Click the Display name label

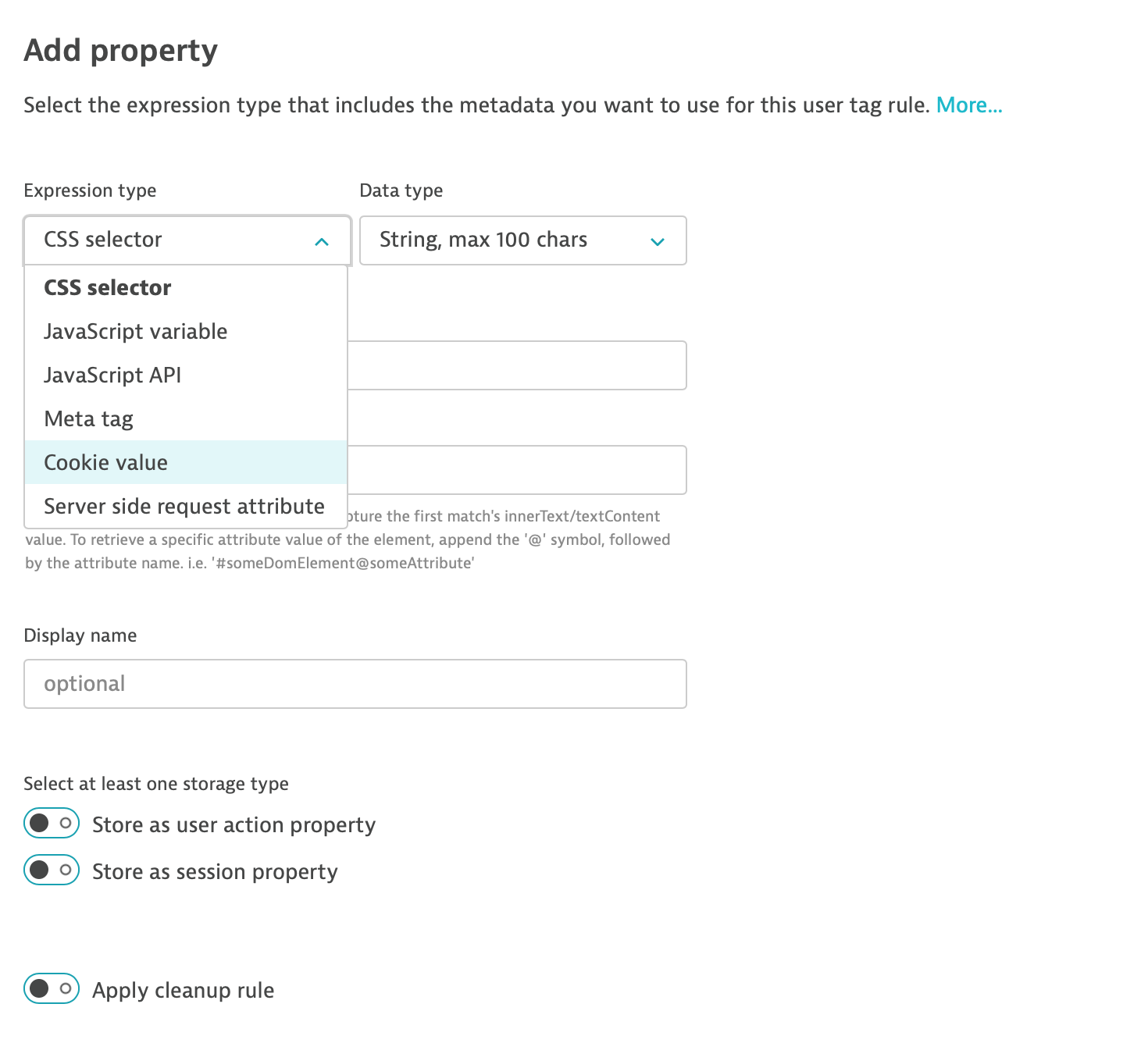coord(80,635)
